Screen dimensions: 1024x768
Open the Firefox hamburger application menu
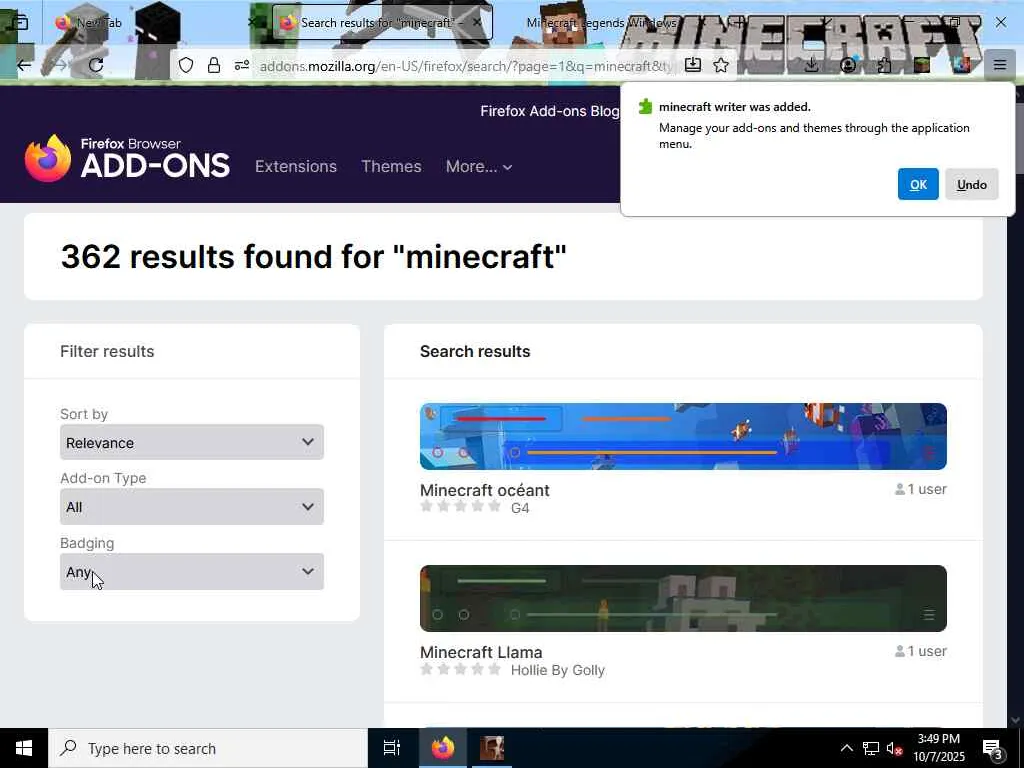[1000, 65]
